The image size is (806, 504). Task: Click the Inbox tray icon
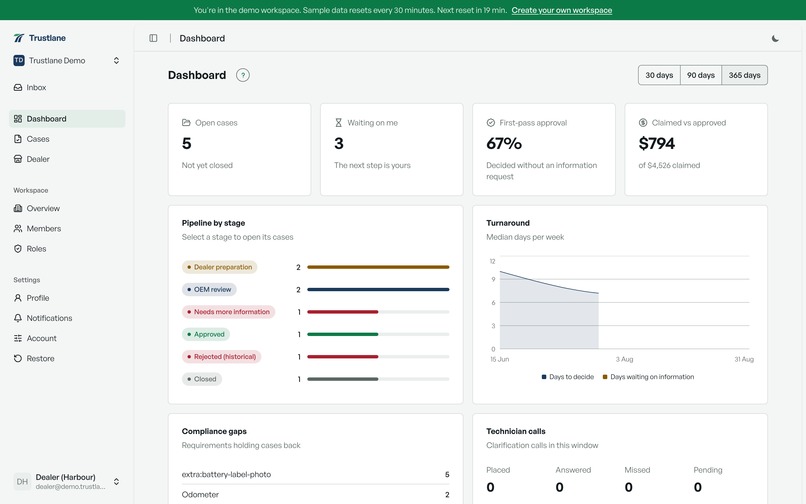click(18, 87)
